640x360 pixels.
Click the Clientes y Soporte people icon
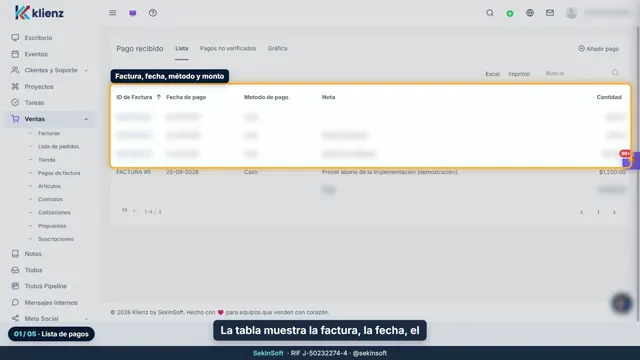(x=15, y=70)
